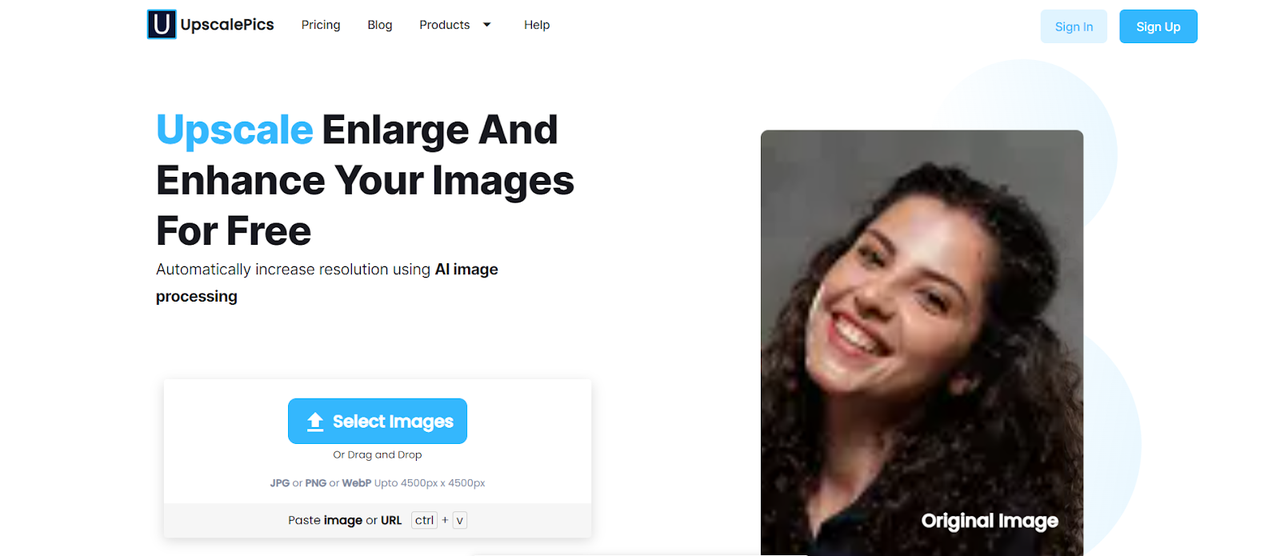Click the v key hint
This screenshot has height=556, width=1280.
[460, 520]
